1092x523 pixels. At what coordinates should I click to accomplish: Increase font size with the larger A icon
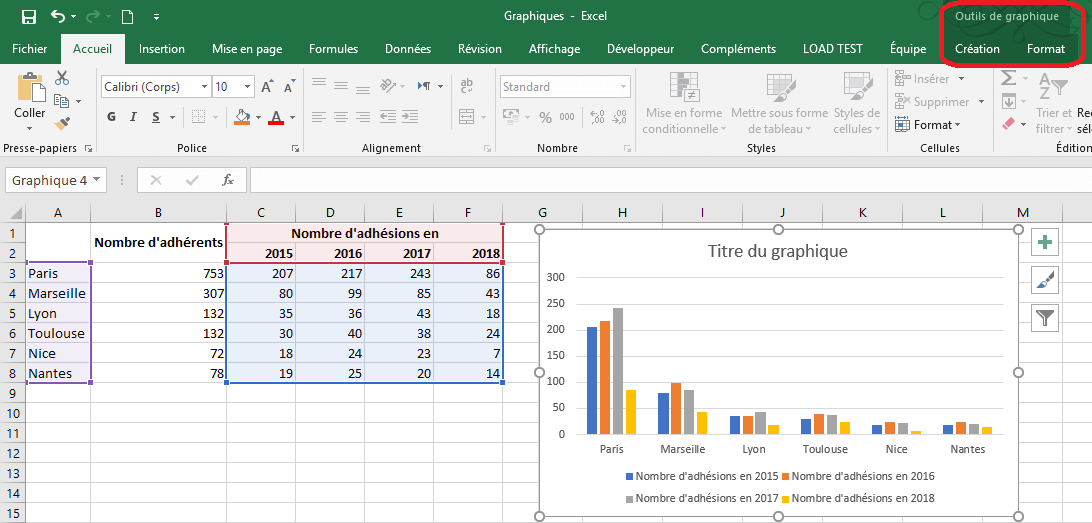coord(267,87)
